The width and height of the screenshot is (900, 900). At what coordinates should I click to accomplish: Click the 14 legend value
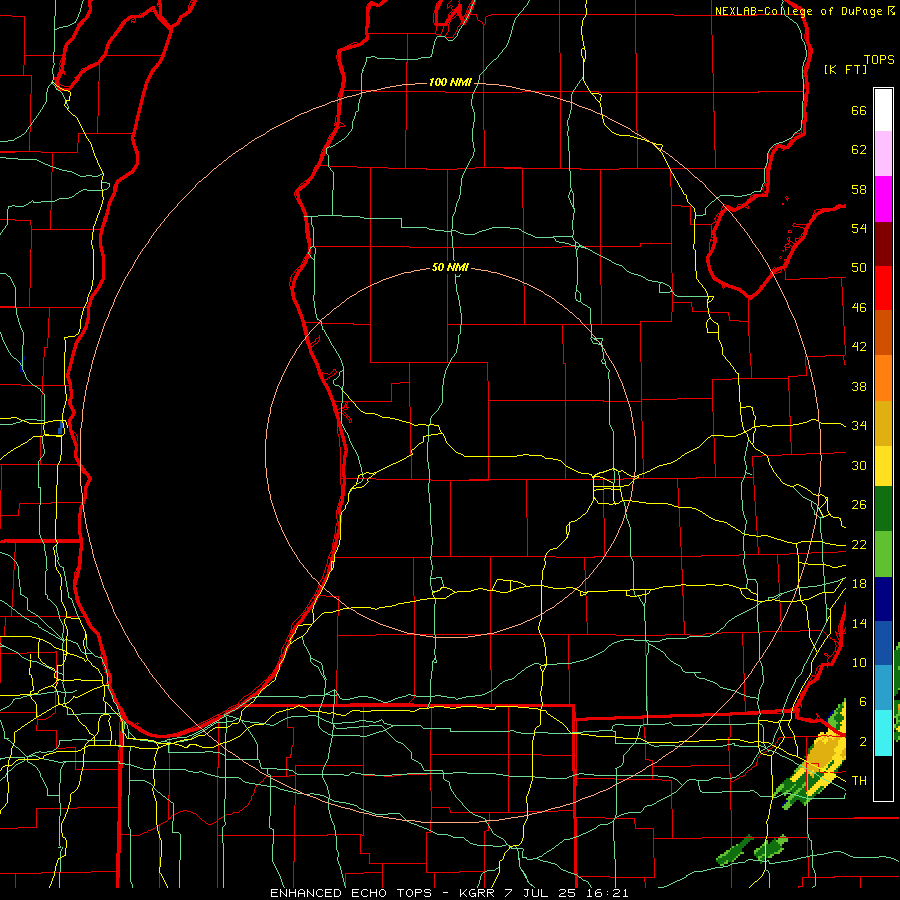click(x=859, y=623)
